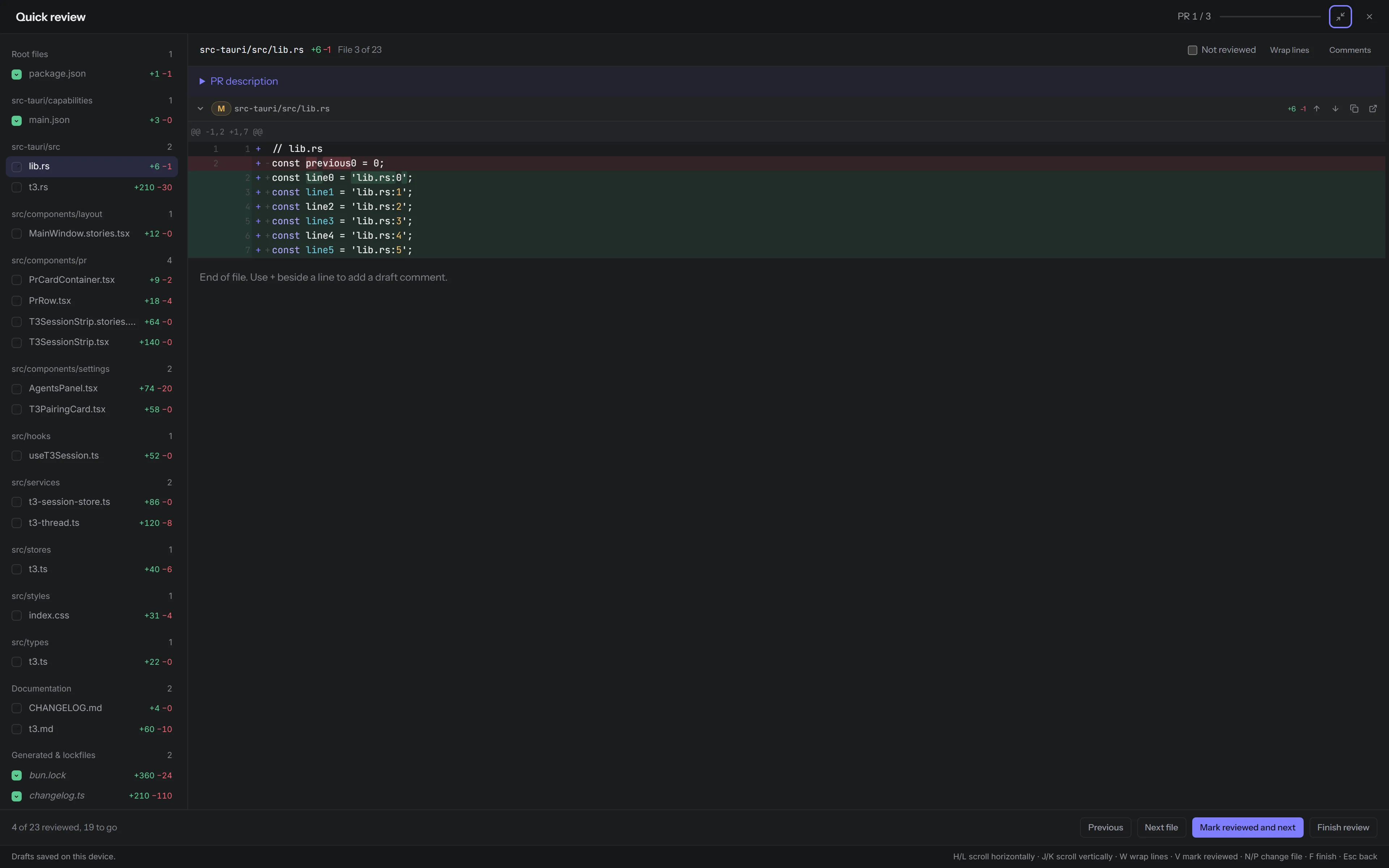Viewport: 1389px width, 868px height.
Task: Mark t3.rs as reviewed in sidebar
Action: pos(17,187)
